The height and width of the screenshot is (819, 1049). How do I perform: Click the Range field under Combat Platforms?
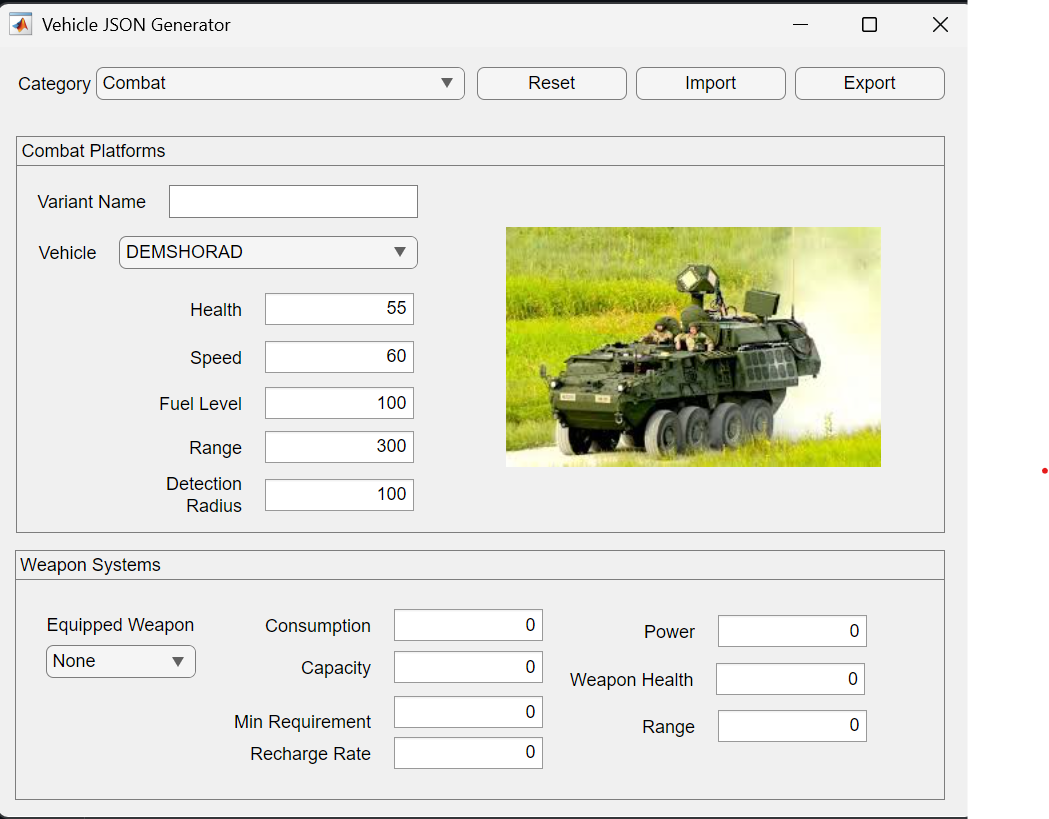coord(339,447)
